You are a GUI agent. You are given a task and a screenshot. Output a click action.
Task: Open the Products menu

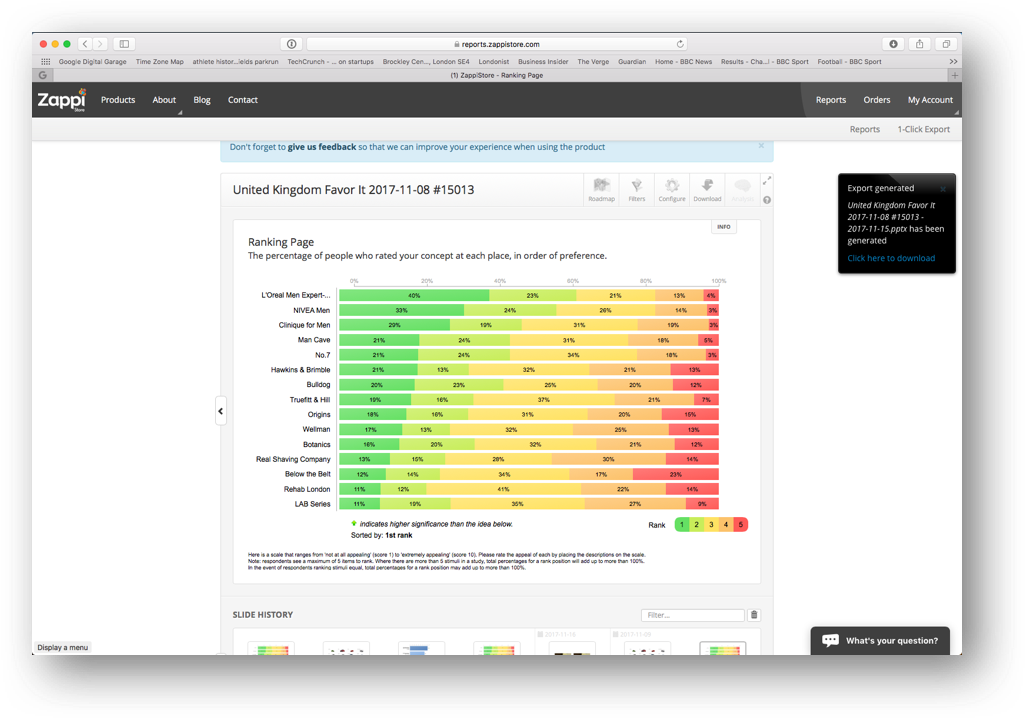pyautogui.click(x=118, y=100)
